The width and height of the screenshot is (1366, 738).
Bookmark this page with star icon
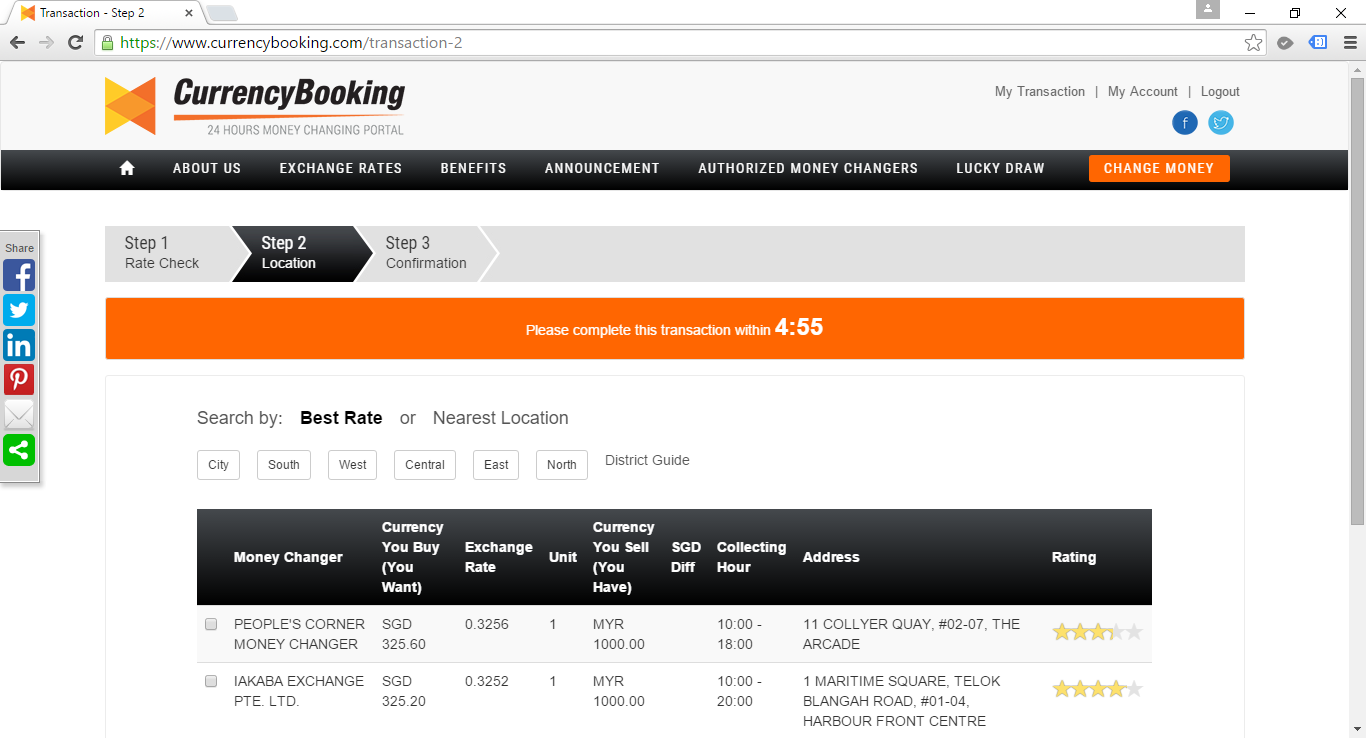click(x=1253, y=43)
